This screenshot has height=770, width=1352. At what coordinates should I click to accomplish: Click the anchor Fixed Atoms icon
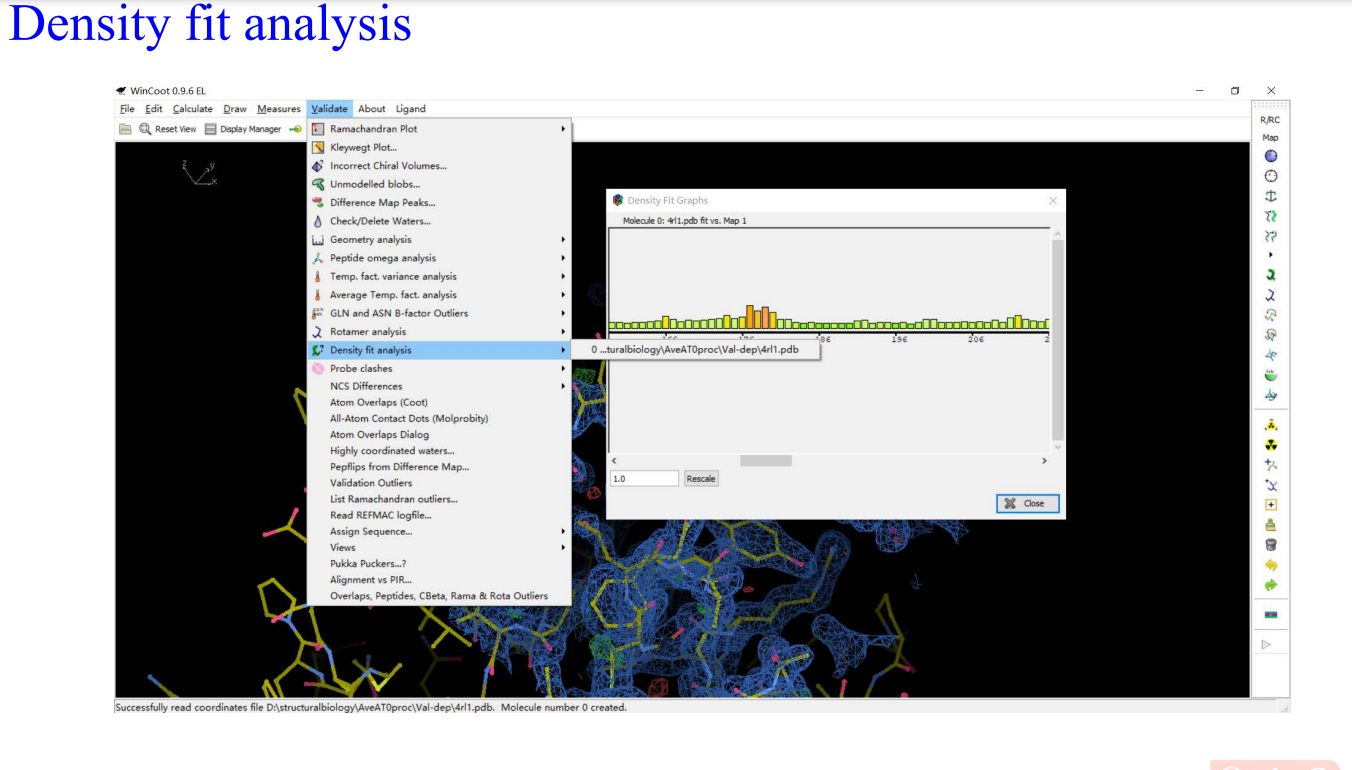pos(1271,196)
